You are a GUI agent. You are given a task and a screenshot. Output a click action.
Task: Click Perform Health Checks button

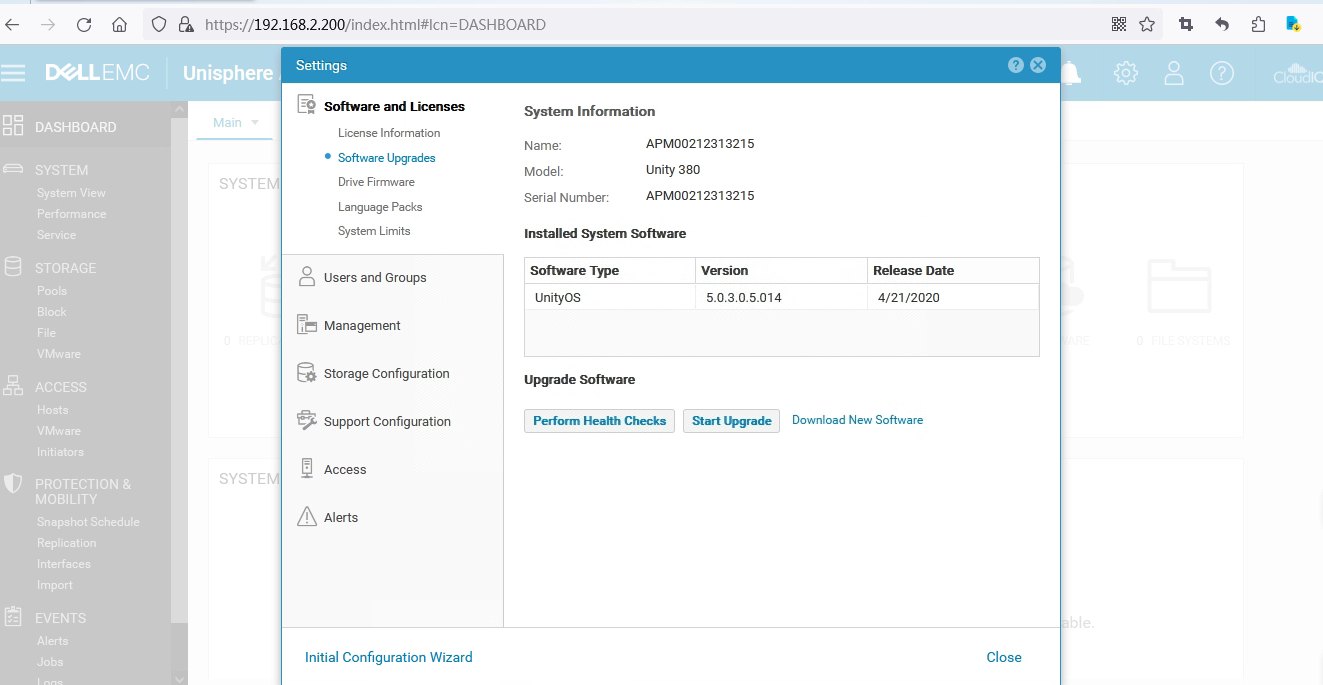click(599, 421)
